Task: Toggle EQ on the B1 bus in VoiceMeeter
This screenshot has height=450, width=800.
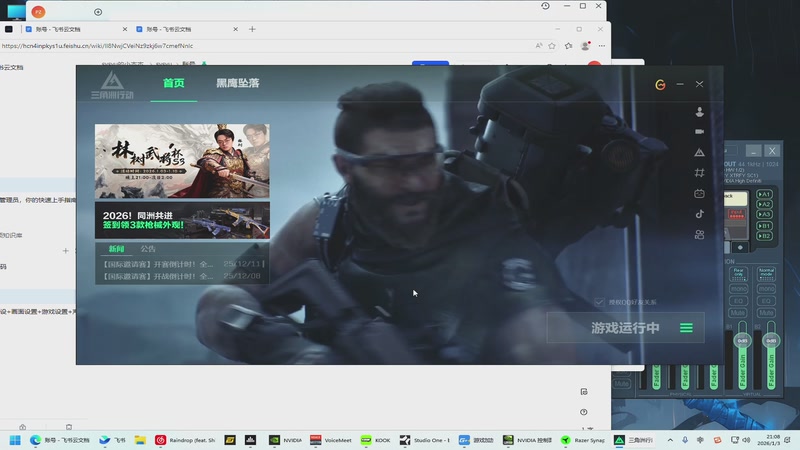Action: tap(738, 301)
